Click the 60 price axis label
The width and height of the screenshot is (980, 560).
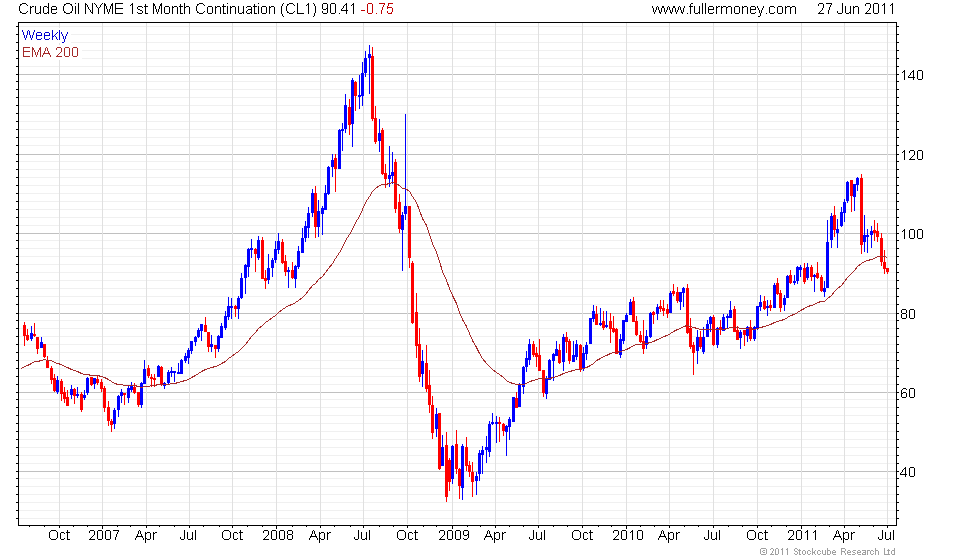[x=908, y=393]
